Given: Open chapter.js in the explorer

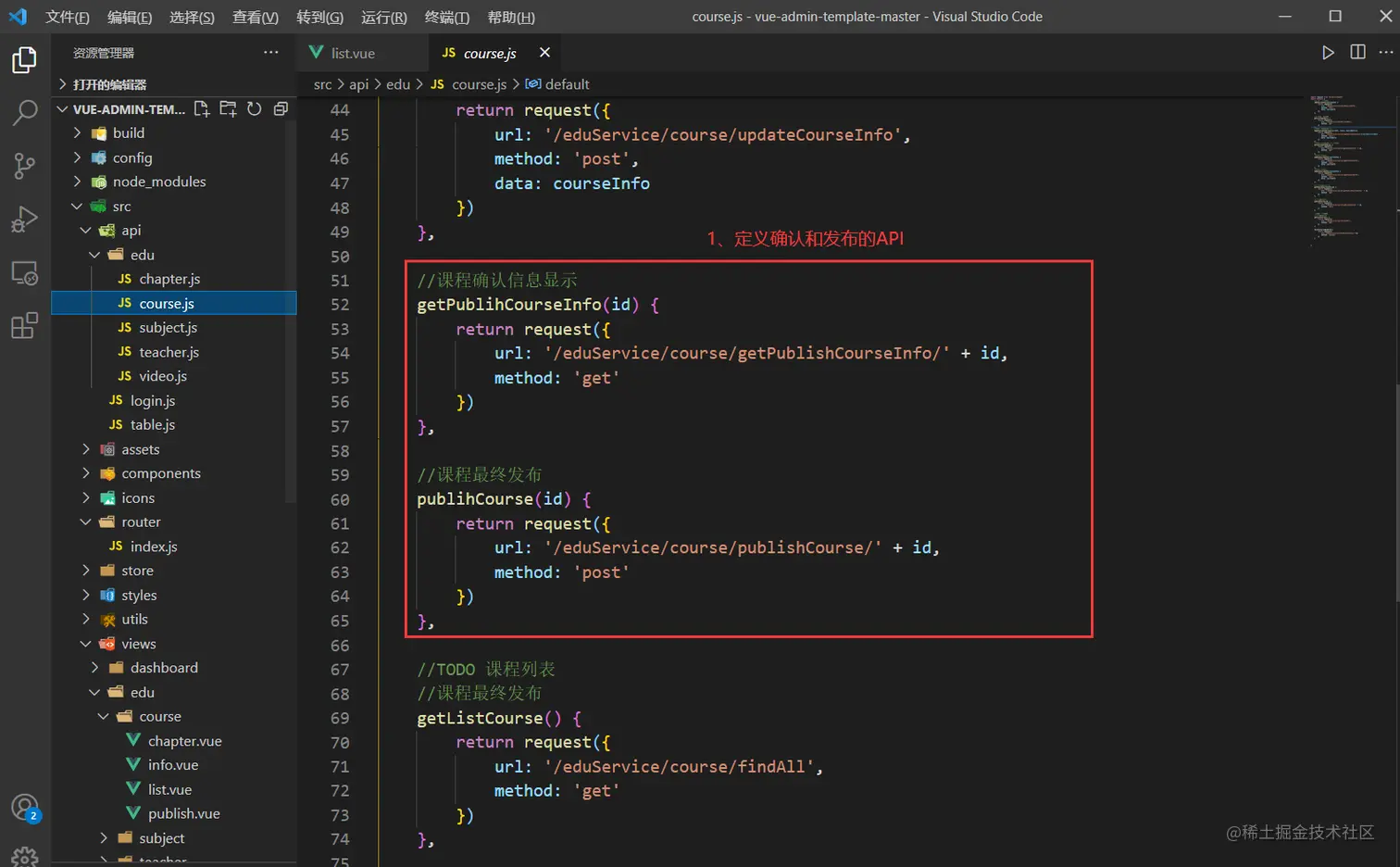Looking at the screenshot, I should click(x=174, y=279).
